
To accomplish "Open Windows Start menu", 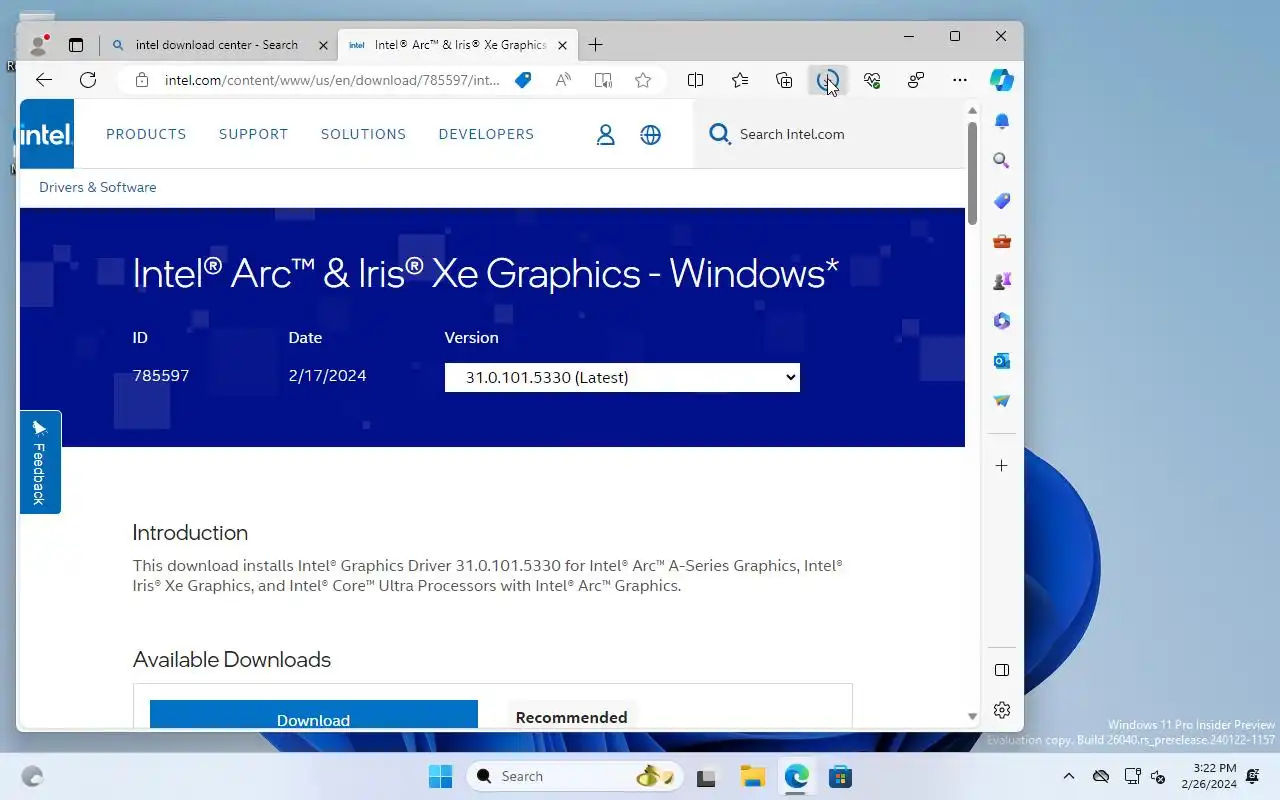I will pos(440,776).
